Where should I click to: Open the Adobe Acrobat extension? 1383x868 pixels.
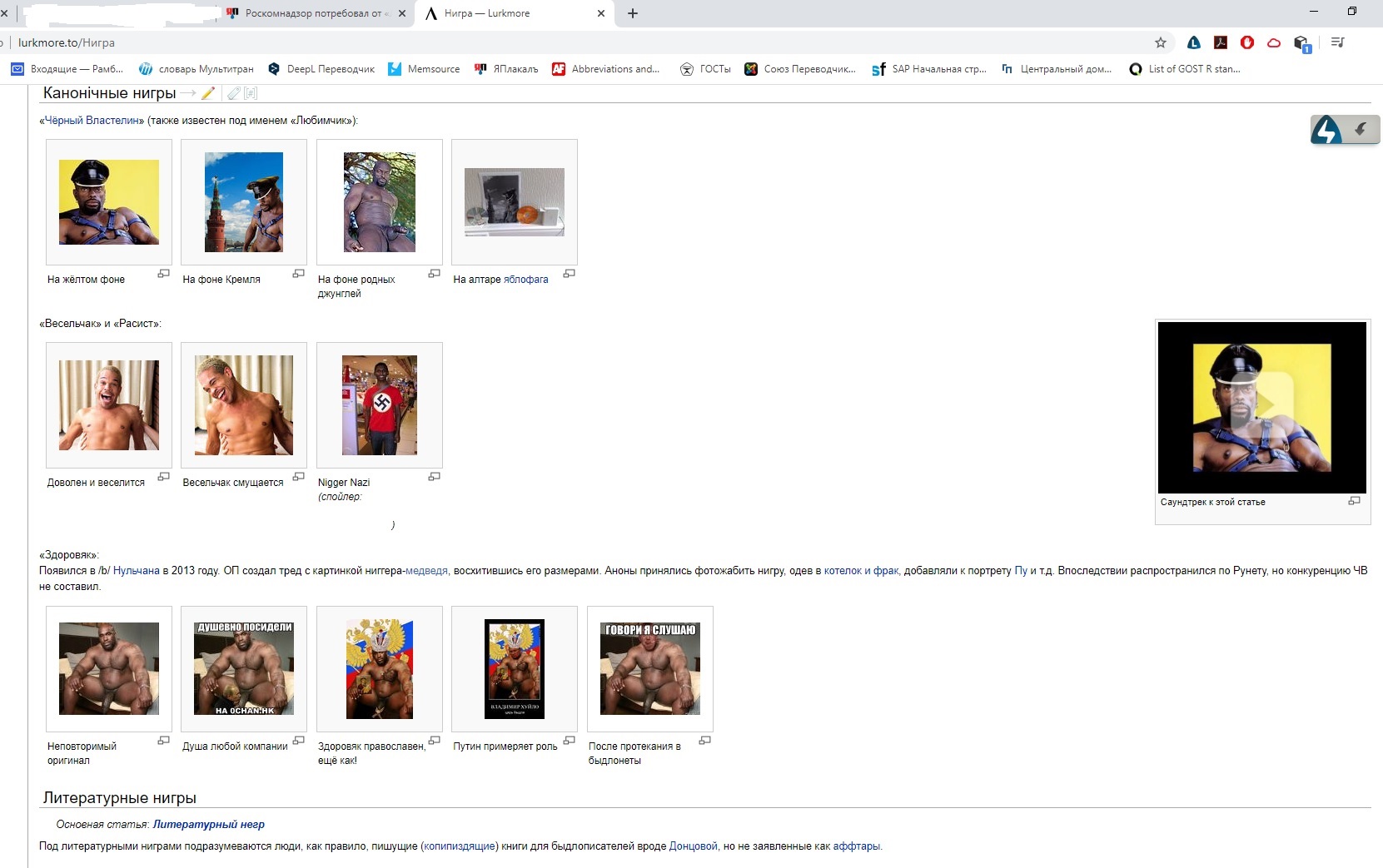click(x=1221, y=42)
